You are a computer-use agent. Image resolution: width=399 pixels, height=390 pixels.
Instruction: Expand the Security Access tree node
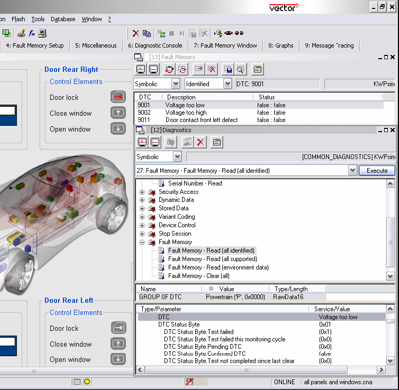(x=142, y=192)
